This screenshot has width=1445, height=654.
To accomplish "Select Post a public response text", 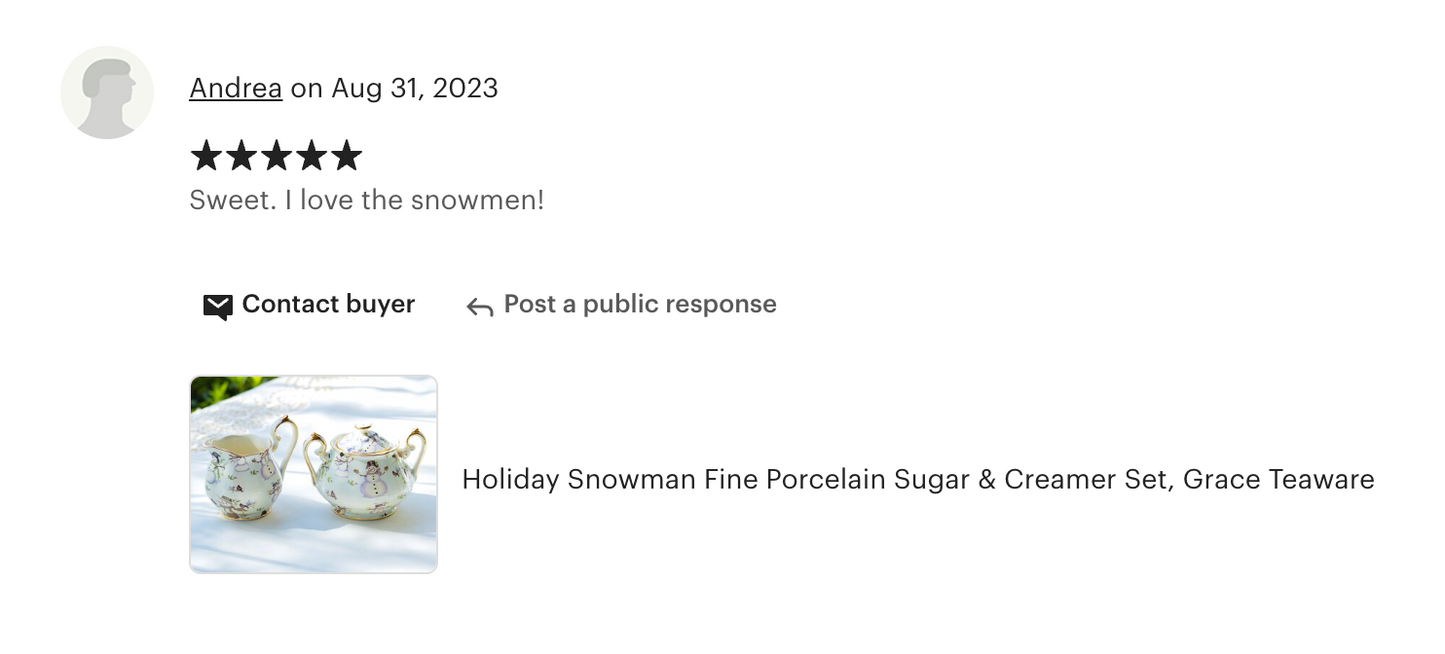I will click(640, 304).
